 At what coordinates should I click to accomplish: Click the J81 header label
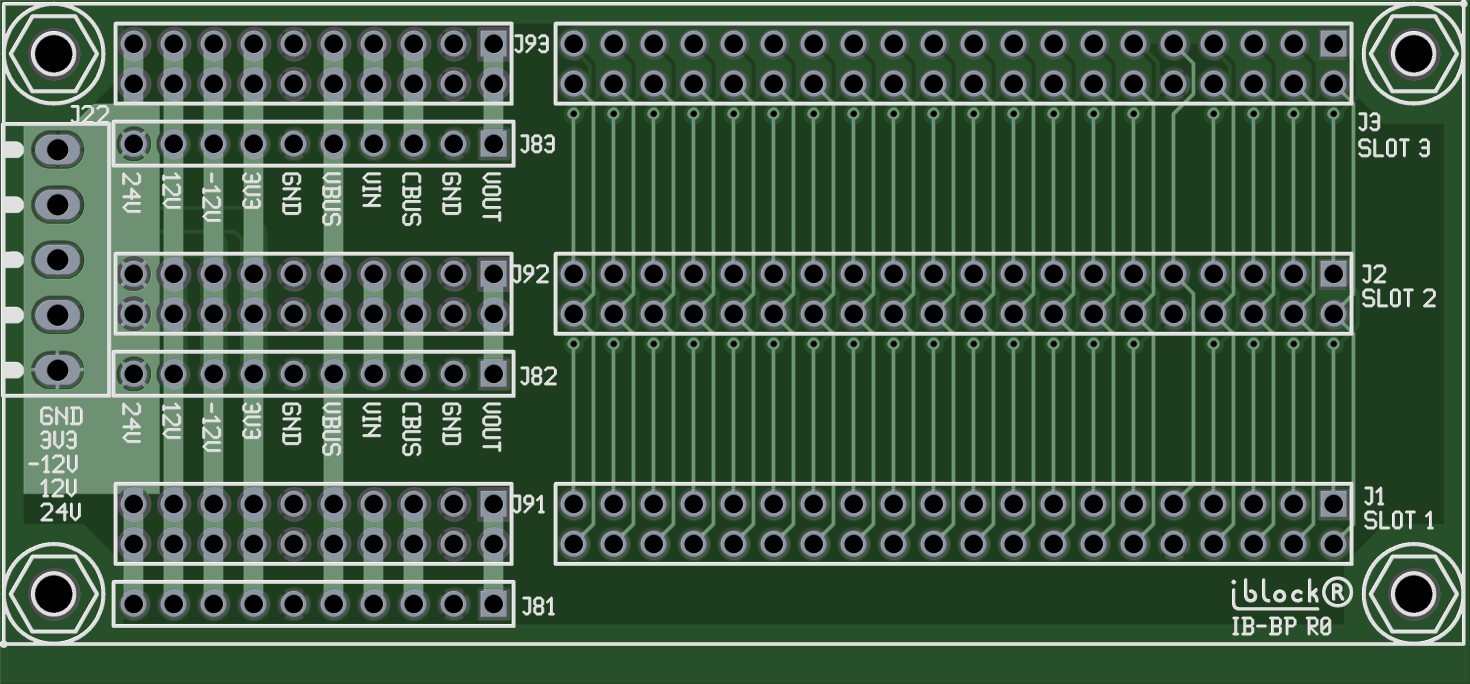tap(537, 607)
